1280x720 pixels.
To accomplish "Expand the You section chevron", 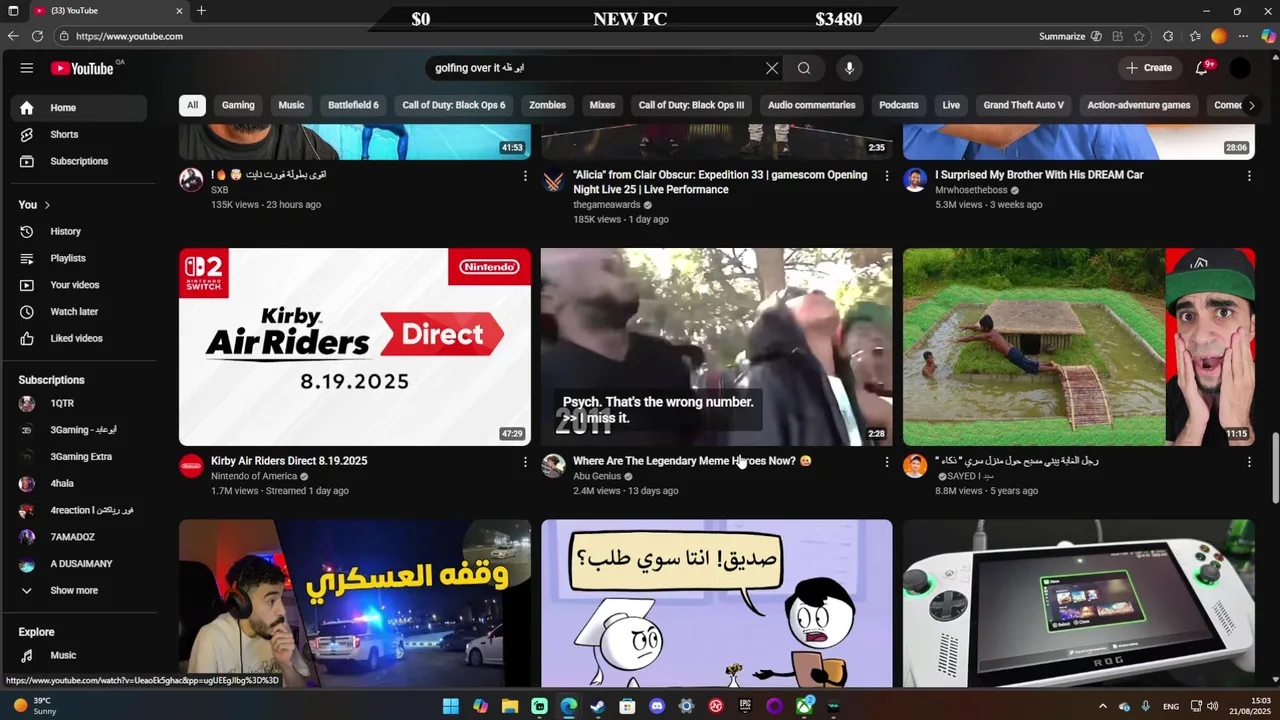I will click(x=47, y=205).
